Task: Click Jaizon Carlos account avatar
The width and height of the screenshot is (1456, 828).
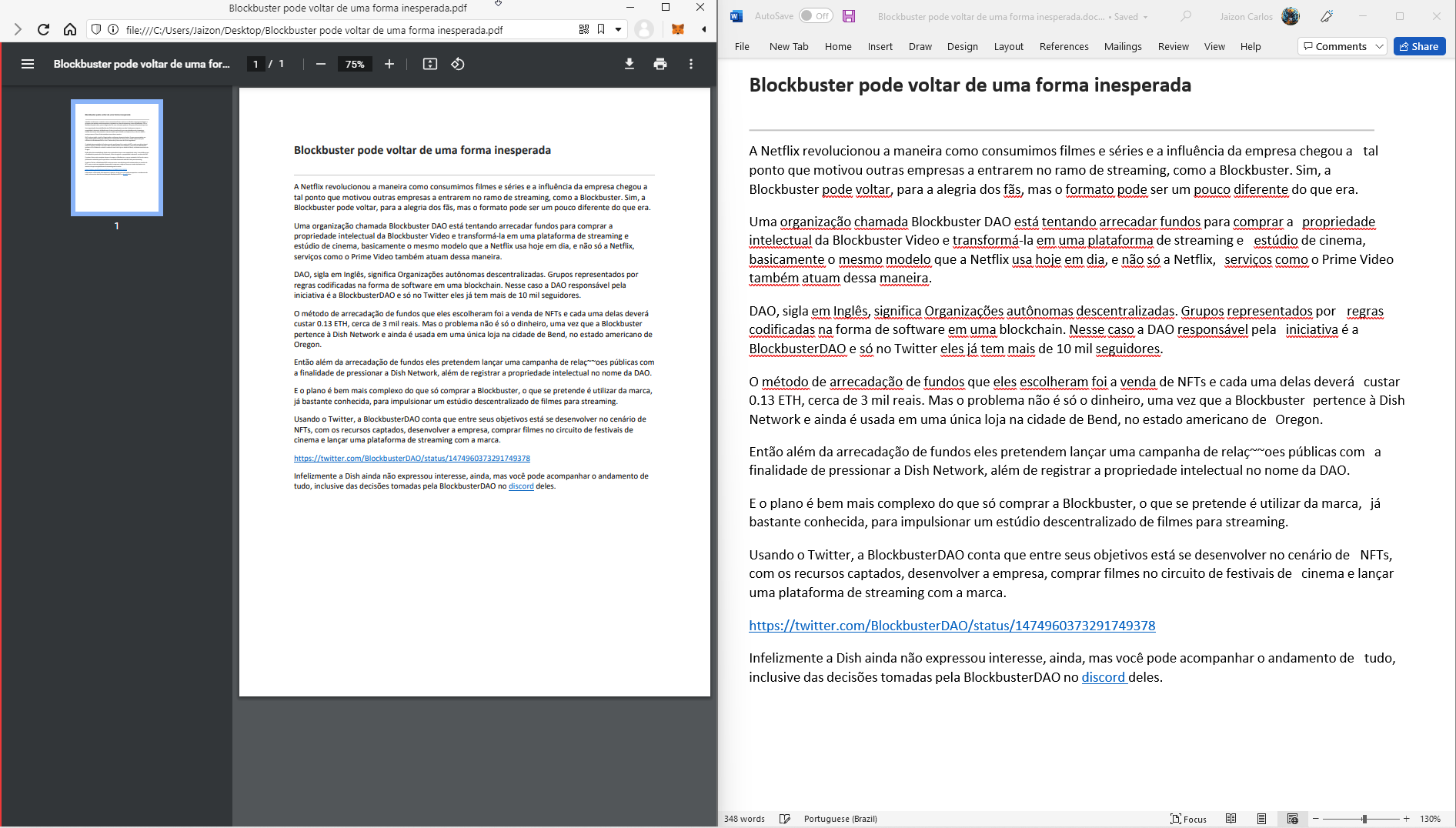Action: [1291, 16]
